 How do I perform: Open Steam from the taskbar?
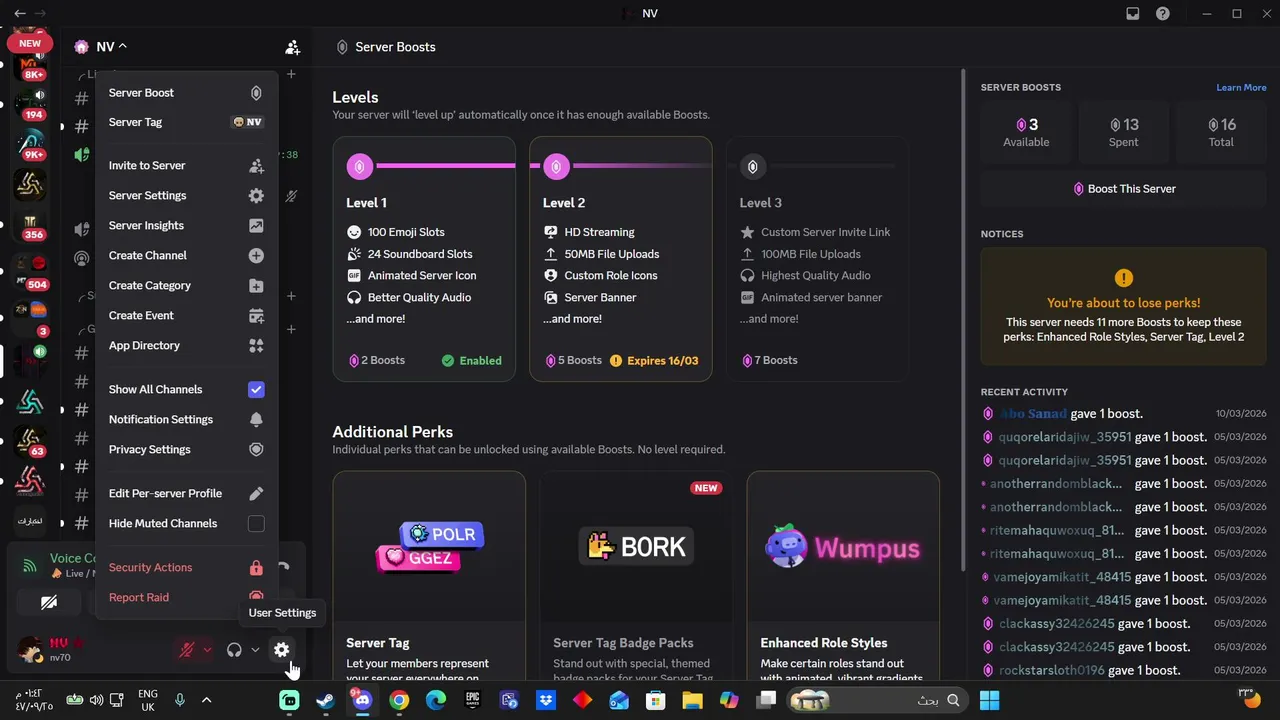(x=326, y=701)
